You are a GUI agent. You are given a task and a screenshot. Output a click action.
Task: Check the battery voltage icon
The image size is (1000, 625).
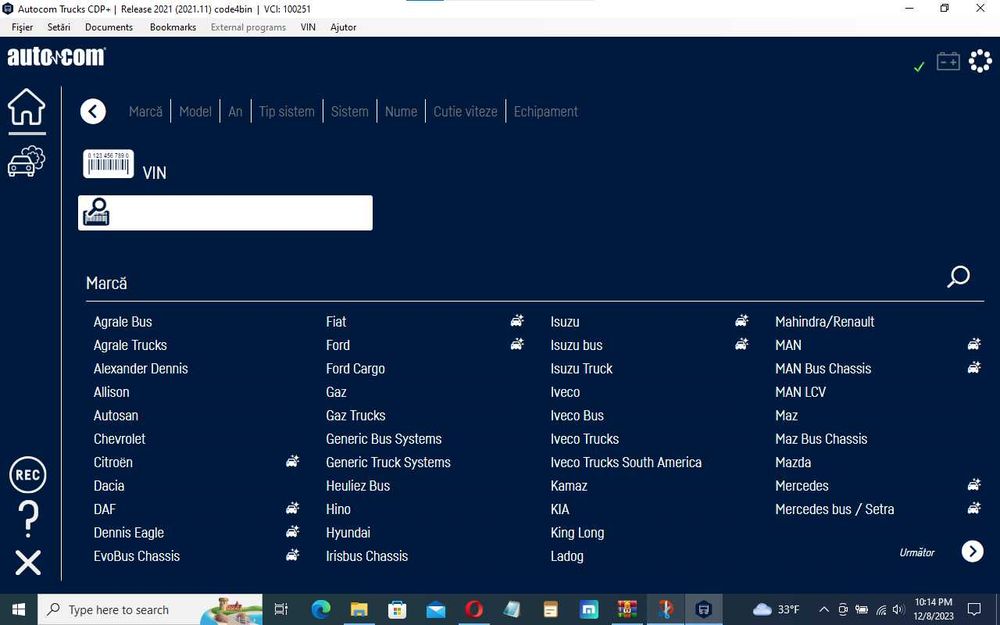point(948,62)
